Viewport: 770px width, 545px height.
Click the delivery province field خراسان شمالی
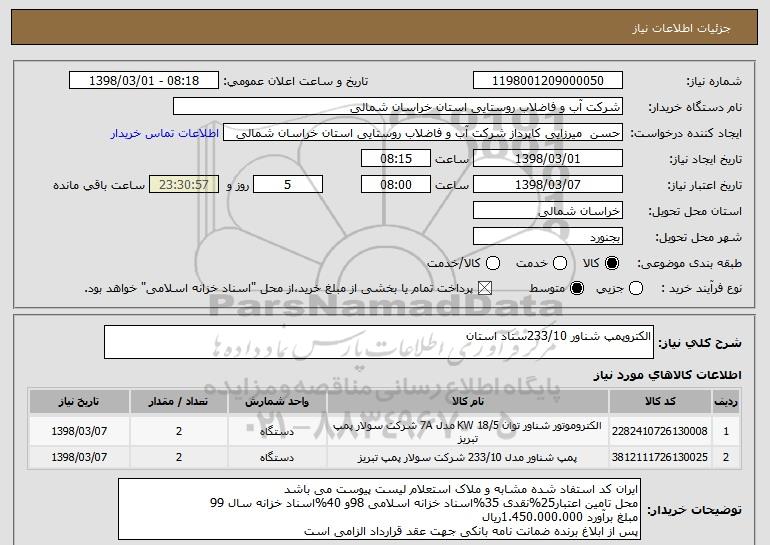pyautogui.click(x=548, y=211)
